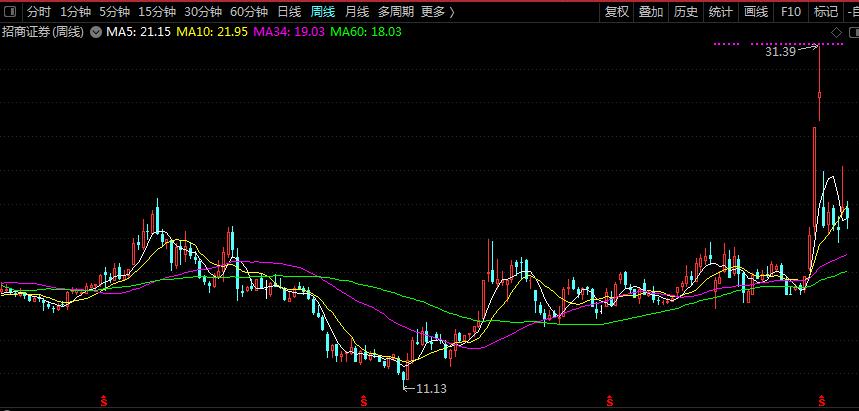This screenshot has height=411, width=859.
Task: Select the 60分钟 period tab
Action: (249, 12)
